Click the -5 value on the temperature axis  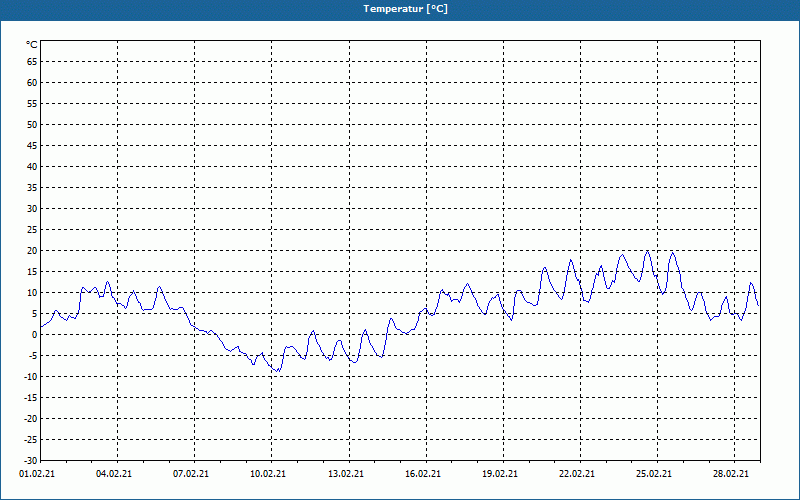33,356
